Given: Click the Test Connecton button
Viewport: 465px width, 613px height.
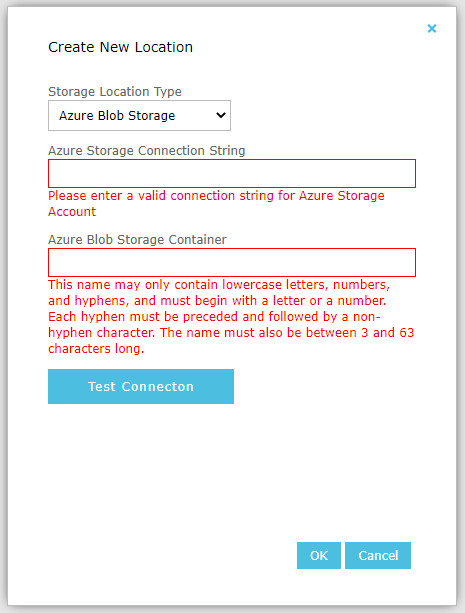Looking at the screenshot, I should 141,386.
